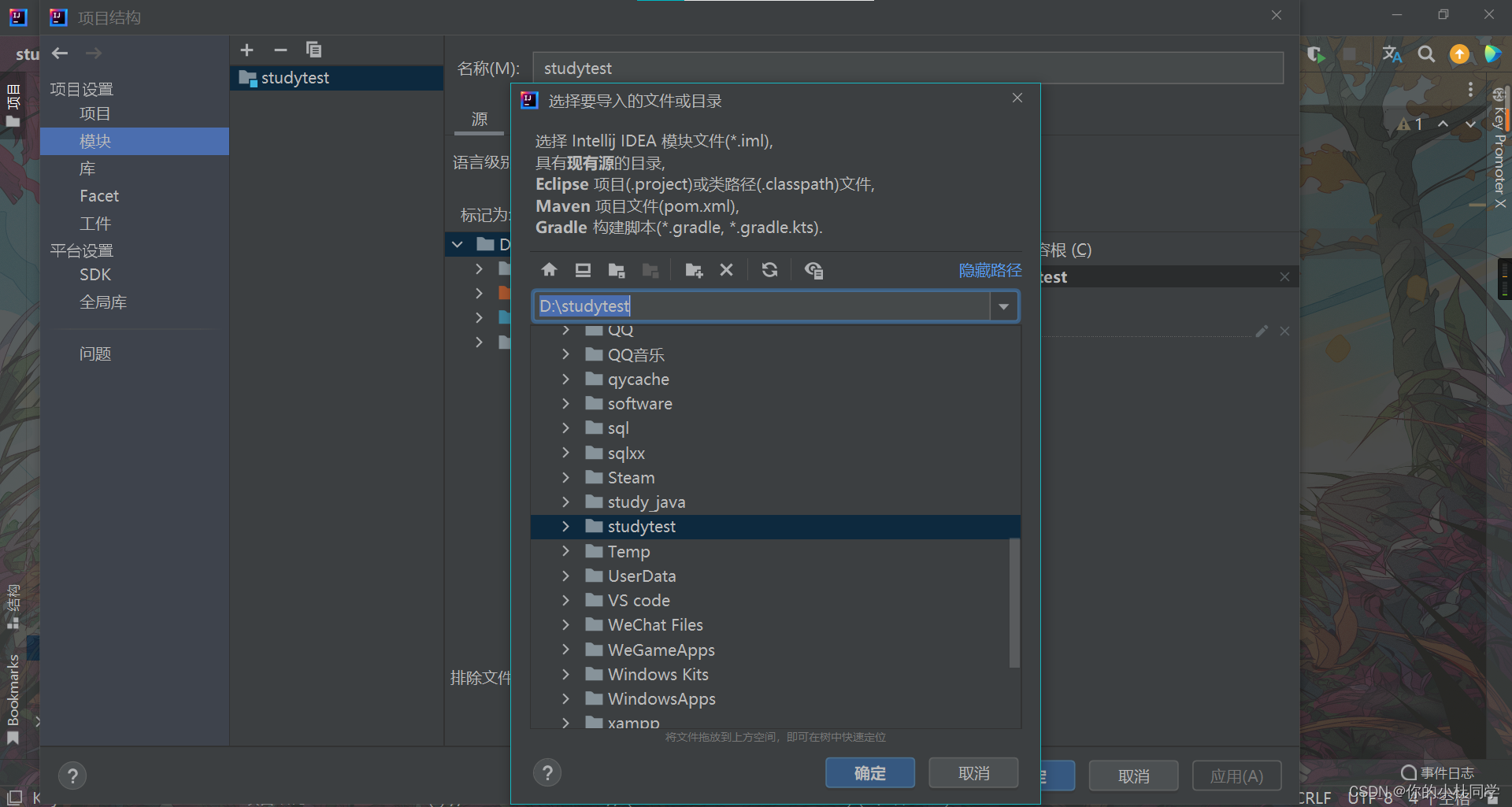The width and height of the screenshot is (1512, 807).
Task: Open the recent paths dropdown of D:\studytest
Action: point(1003,305)
